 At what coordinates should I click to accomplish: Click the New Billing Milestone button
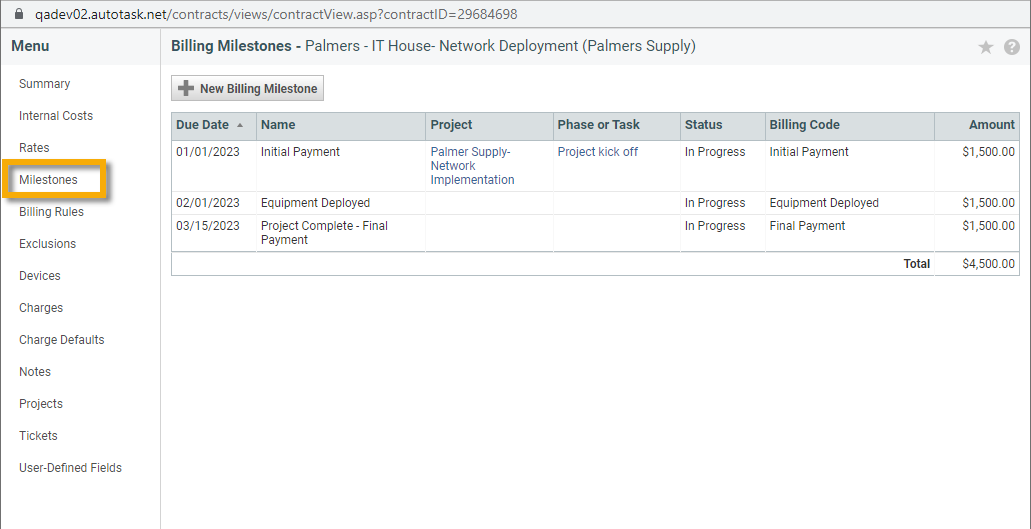[247, 89]
